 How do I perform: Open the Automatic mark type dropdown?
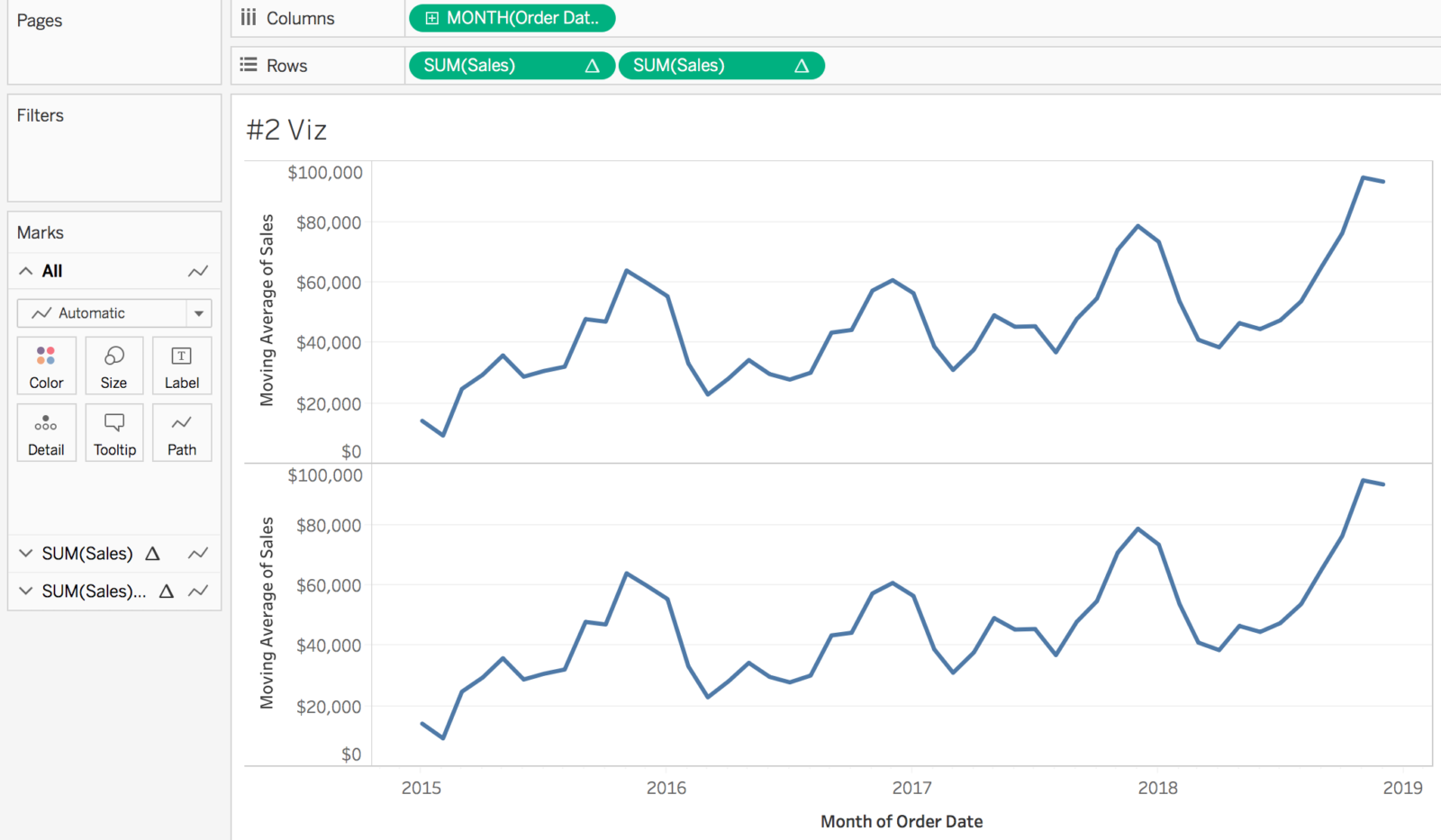pyautogui.click(x=198, y=312)
